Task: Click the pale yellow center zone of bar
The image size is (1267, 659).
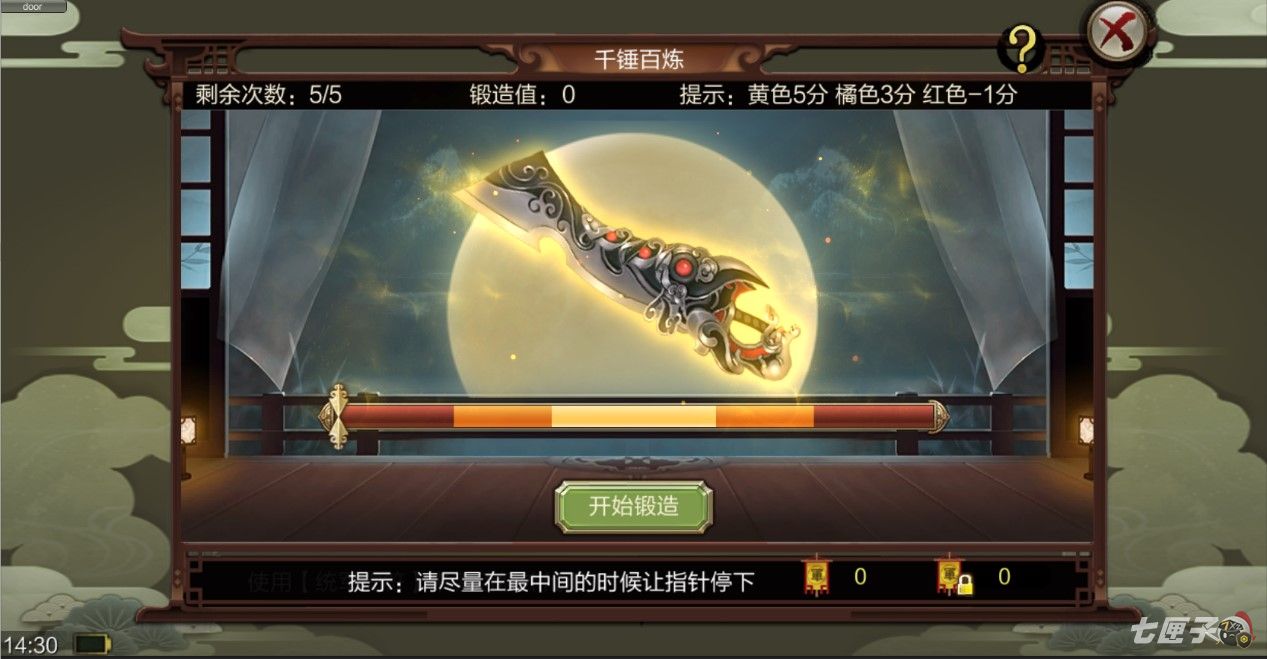Action: (x=633, y=416)
